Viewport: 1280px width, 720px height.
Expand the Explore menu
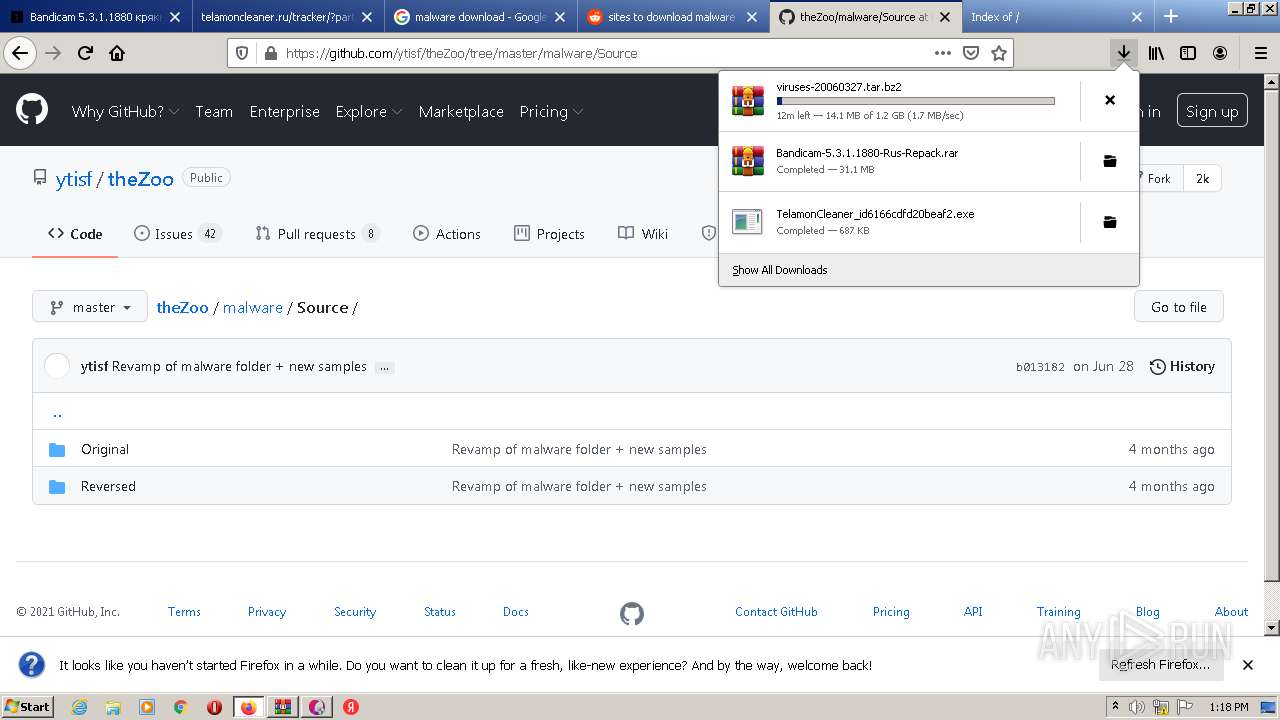click(x=369, y=111)
